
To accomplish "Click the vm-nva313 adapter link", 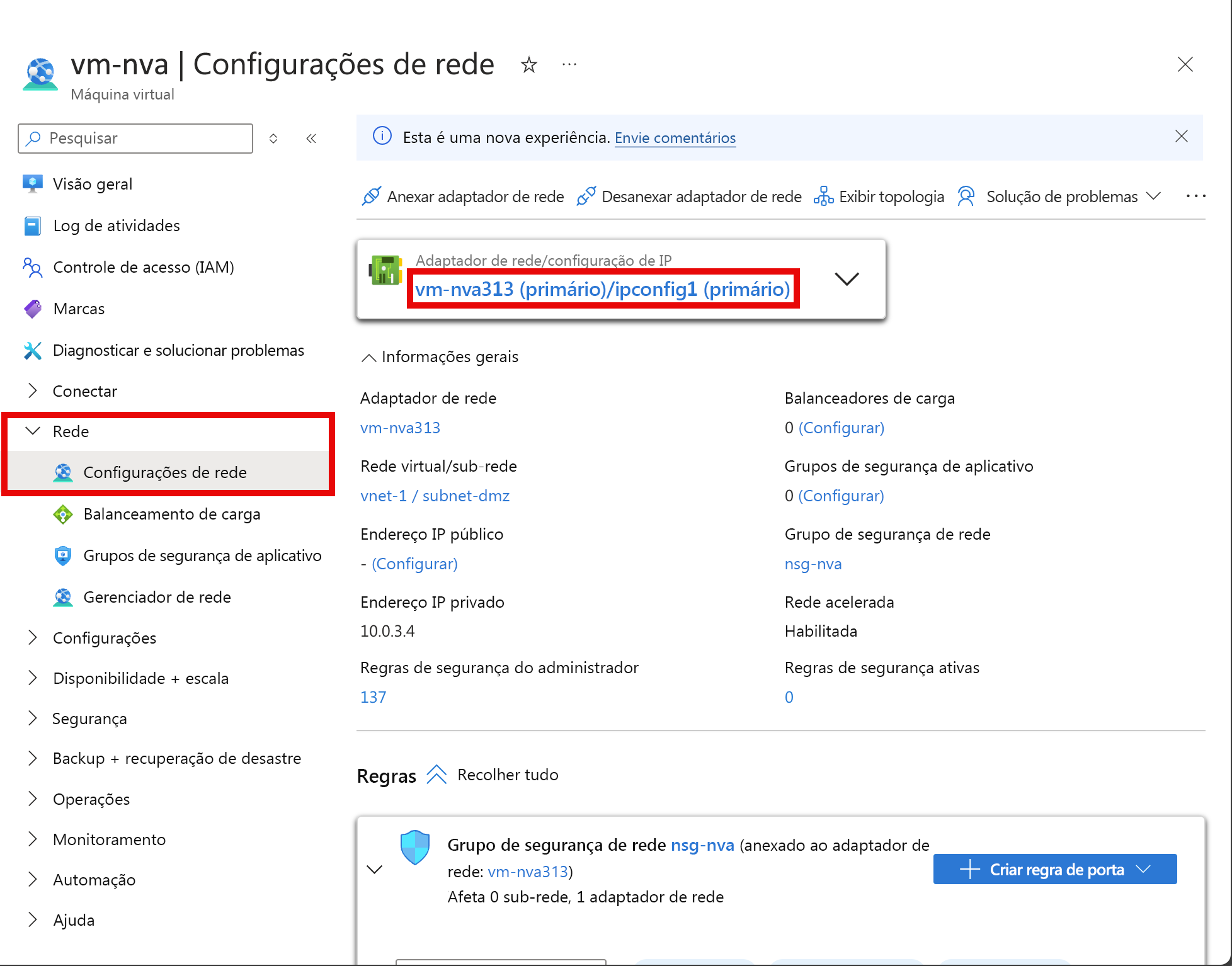I will (x=399, y=429).
